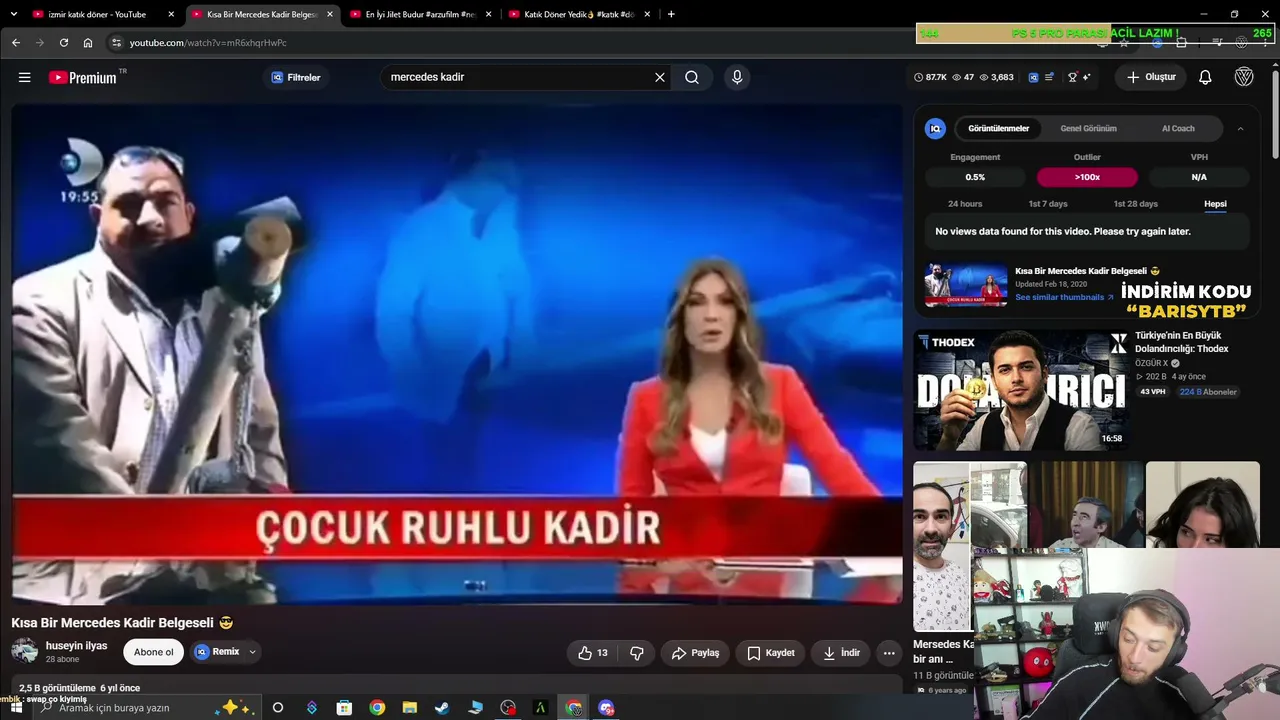1280x720 pixels.
Task: Go to browser home page
Action: coord(88,43)
